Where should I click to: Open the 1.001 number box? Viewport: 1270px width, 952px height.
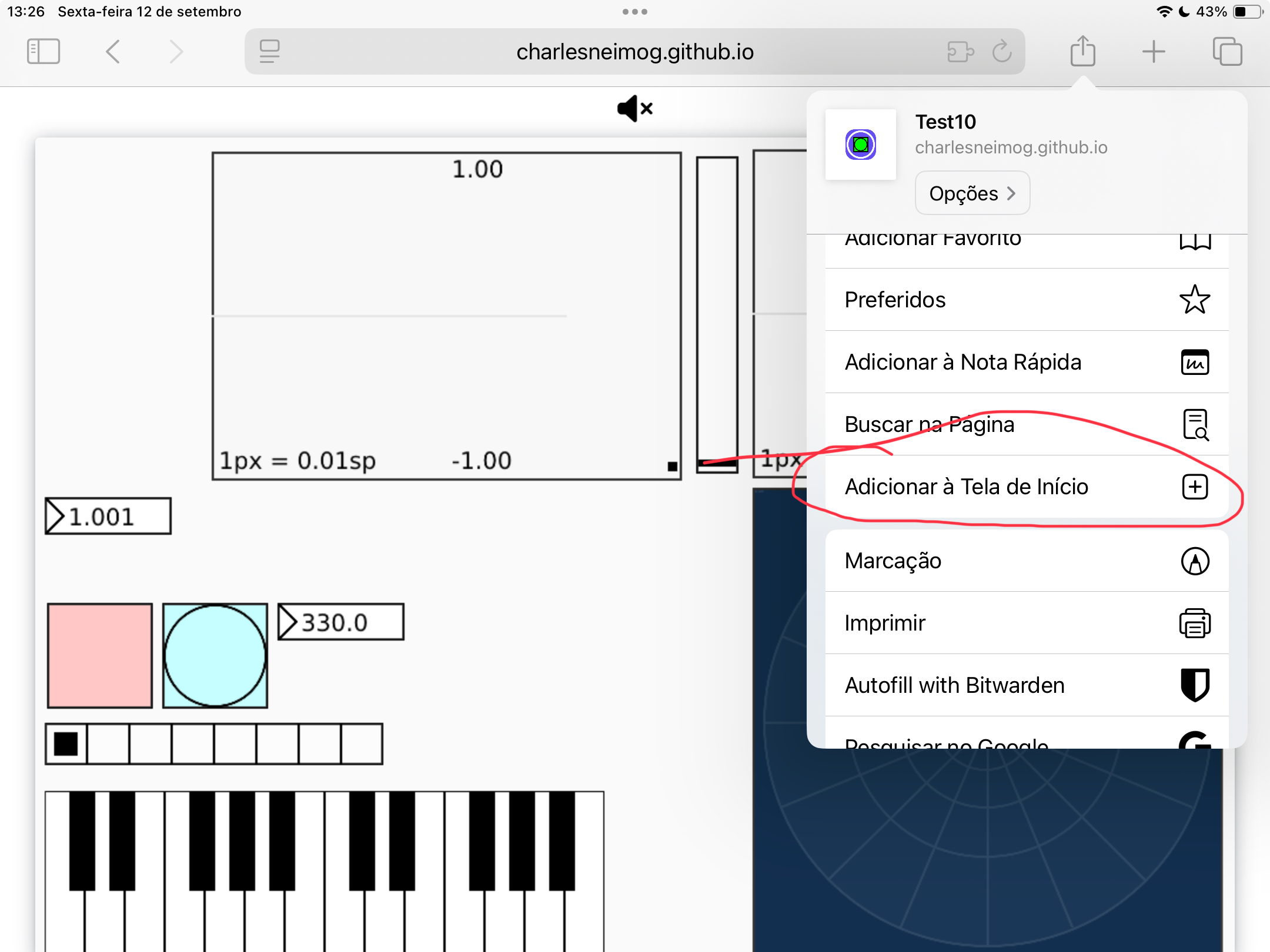108,516
